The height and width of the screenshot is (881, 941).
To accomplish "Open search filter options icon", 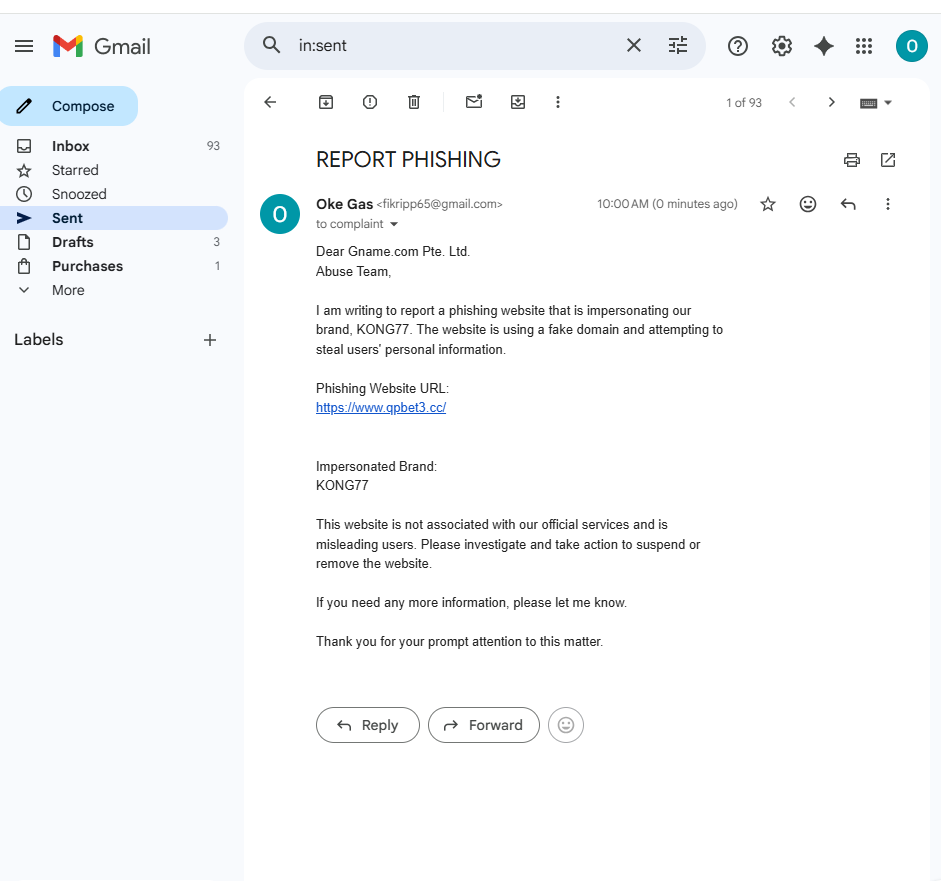I will click(x=678, y=45).
